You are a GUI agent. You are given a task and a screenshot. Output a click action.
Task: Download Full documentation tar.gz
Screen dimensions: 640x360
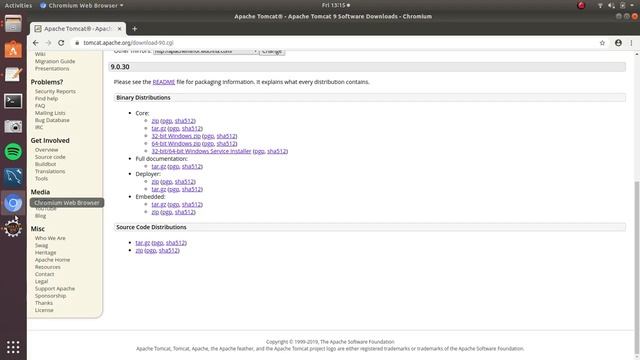159,167
